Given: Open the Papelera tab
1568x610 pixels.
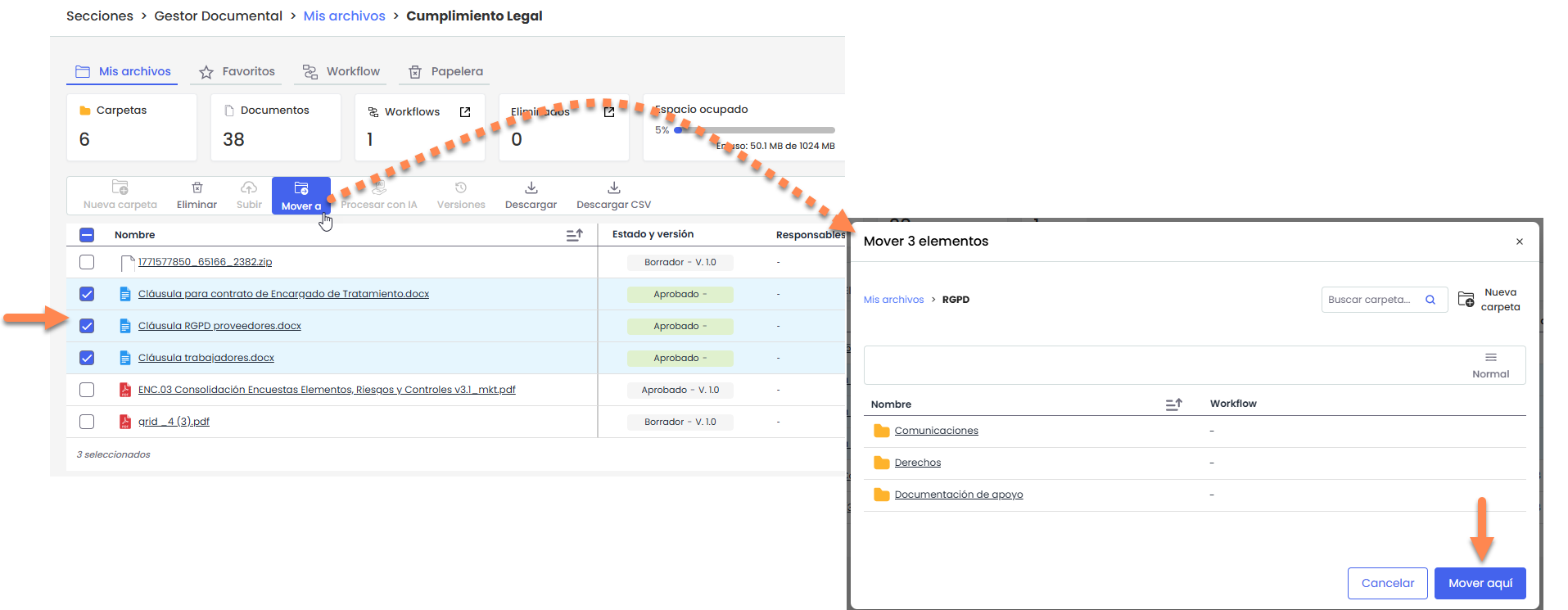Looking at the screenshot, I should (x=445, y=72).
